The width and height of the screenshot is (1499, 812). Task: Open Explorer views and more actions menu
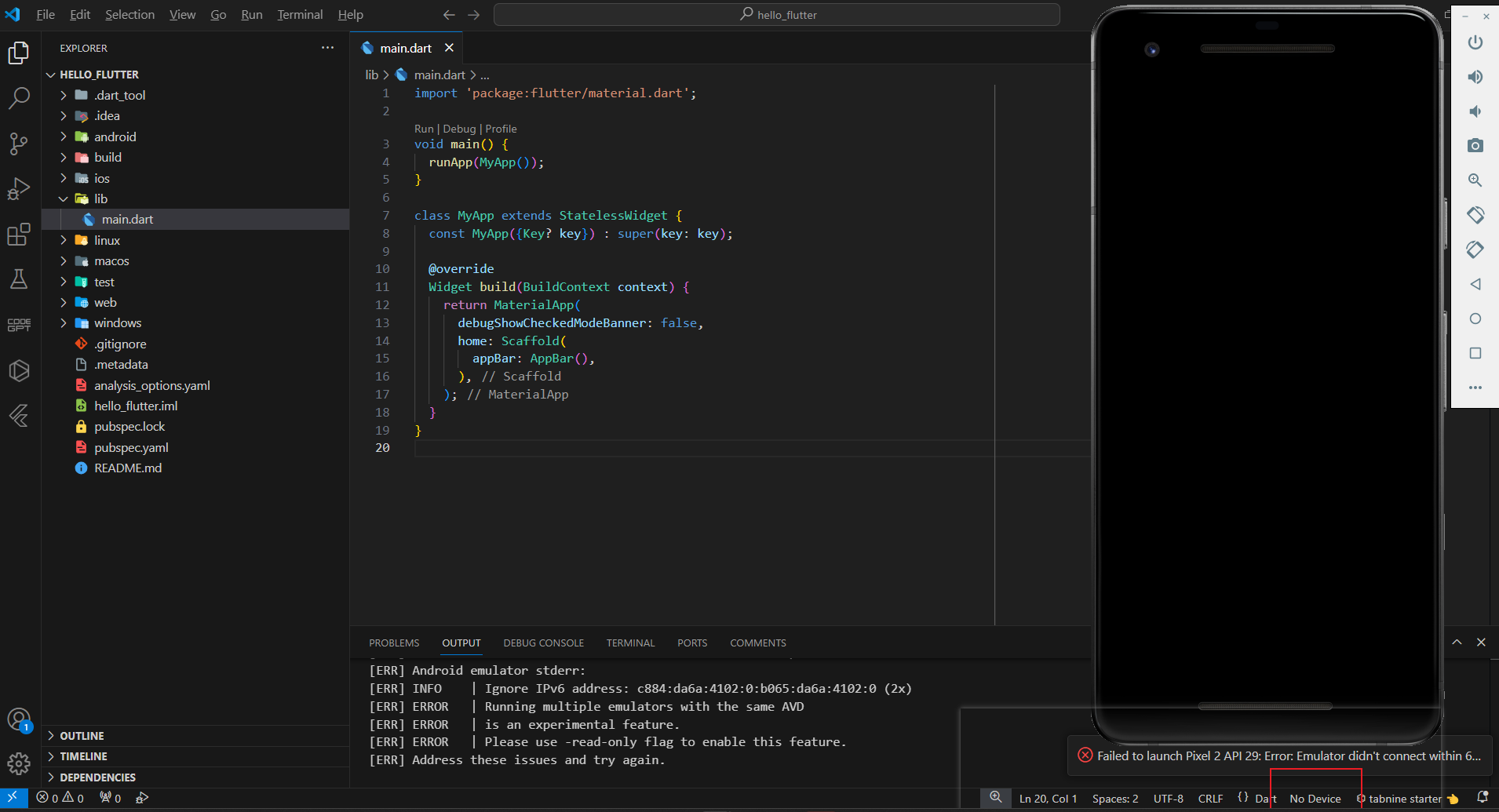(327, 48)
